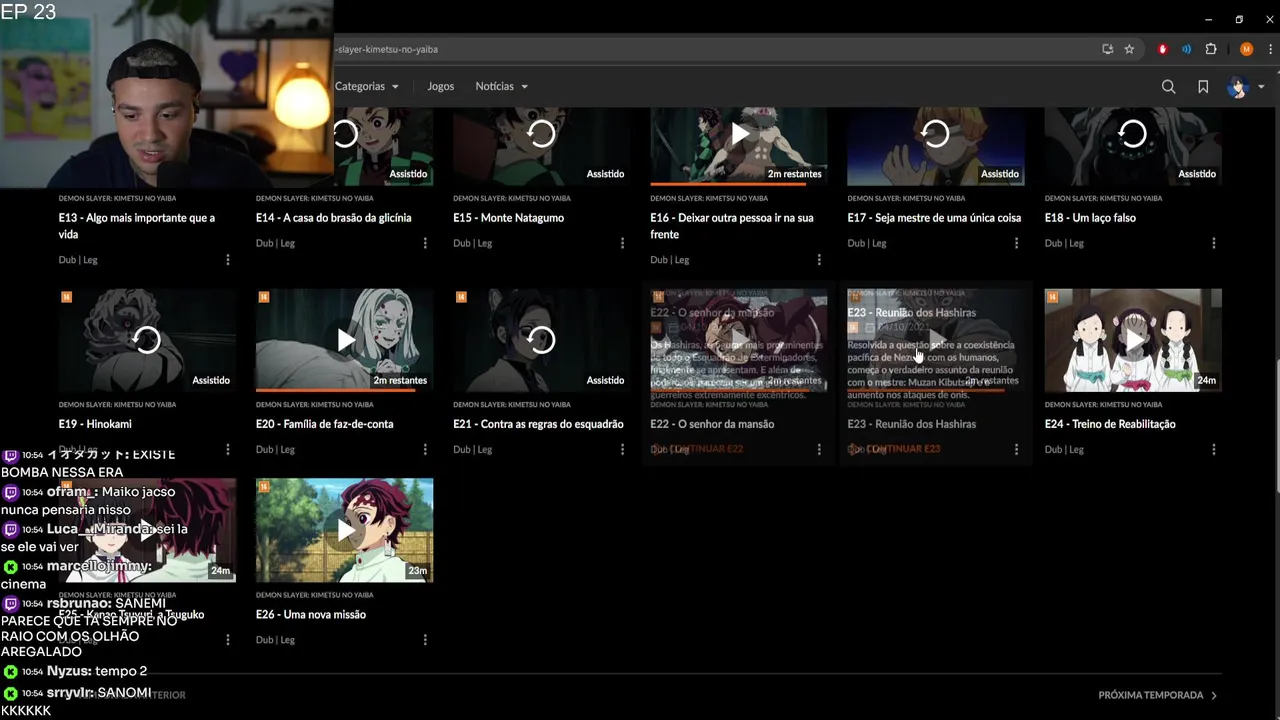This screenshot has height=720, width=1280.
Task: Open E18 - Um laço falso title
Action: click(x=1090, y=218)
